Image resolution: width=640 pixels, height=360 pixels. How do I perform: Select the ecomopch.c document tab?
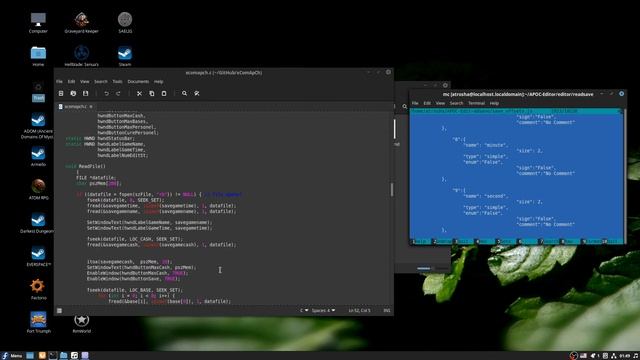[75, 107]
